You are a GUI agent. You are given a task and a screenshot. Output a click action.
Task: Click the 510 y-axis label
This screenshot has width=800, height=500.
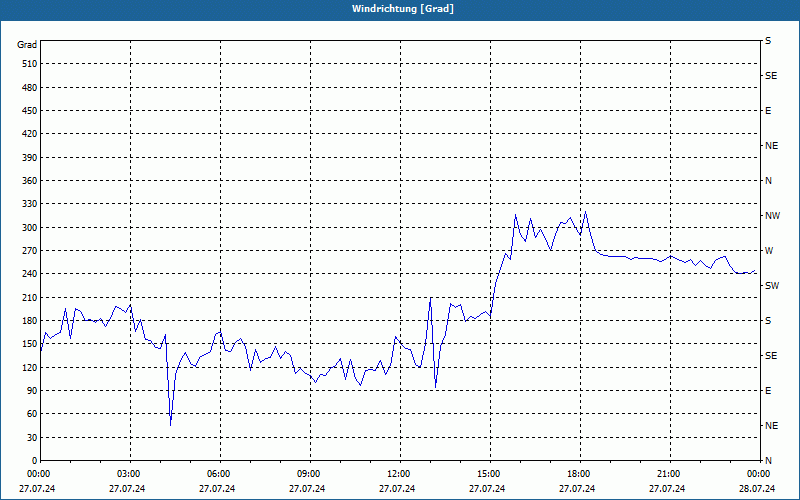[x=29, y=64]
